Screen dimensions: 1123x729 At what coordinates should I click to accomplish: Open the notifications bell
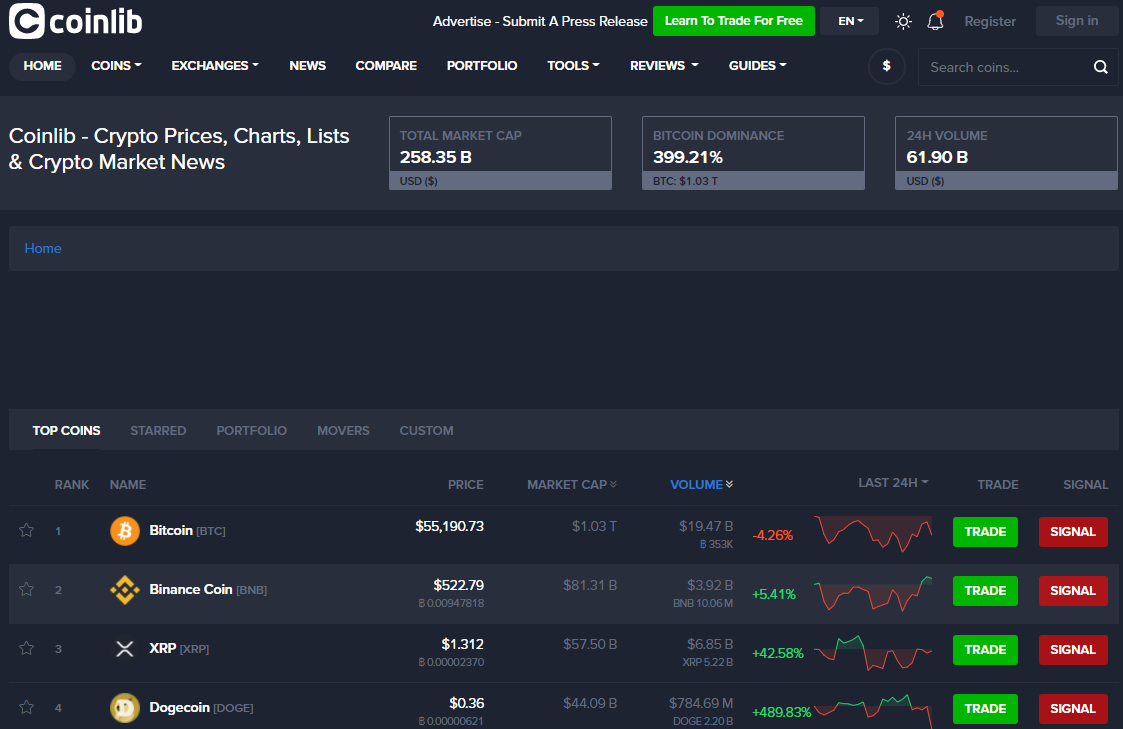tap(935, 21)
